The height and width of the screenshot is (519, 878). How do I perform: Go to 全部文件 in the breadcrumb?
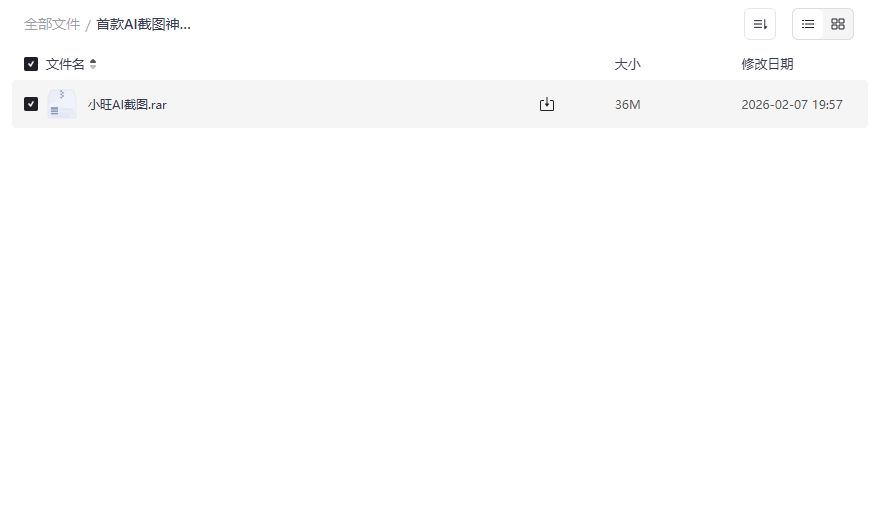click(x=52, y=24)
